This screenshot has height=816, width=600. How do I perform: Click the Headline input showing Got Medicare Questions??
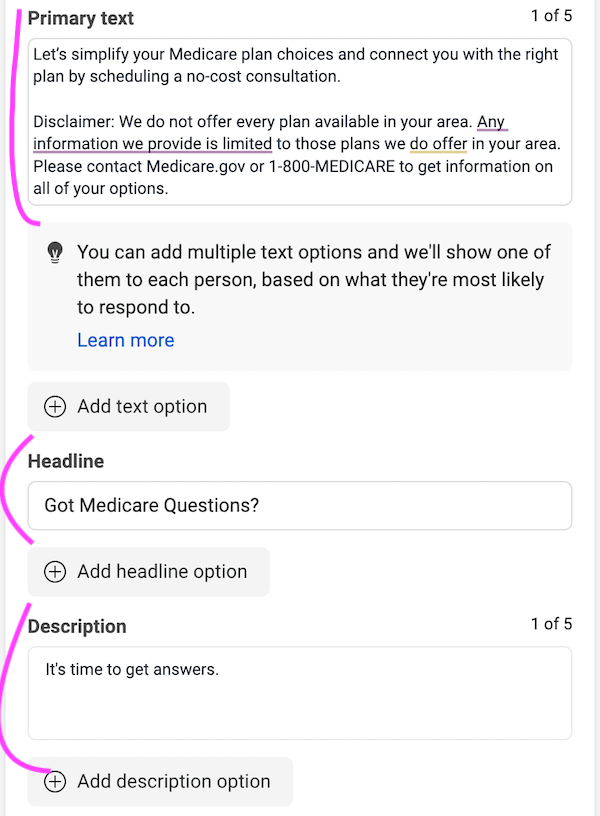tap(300, 505)
